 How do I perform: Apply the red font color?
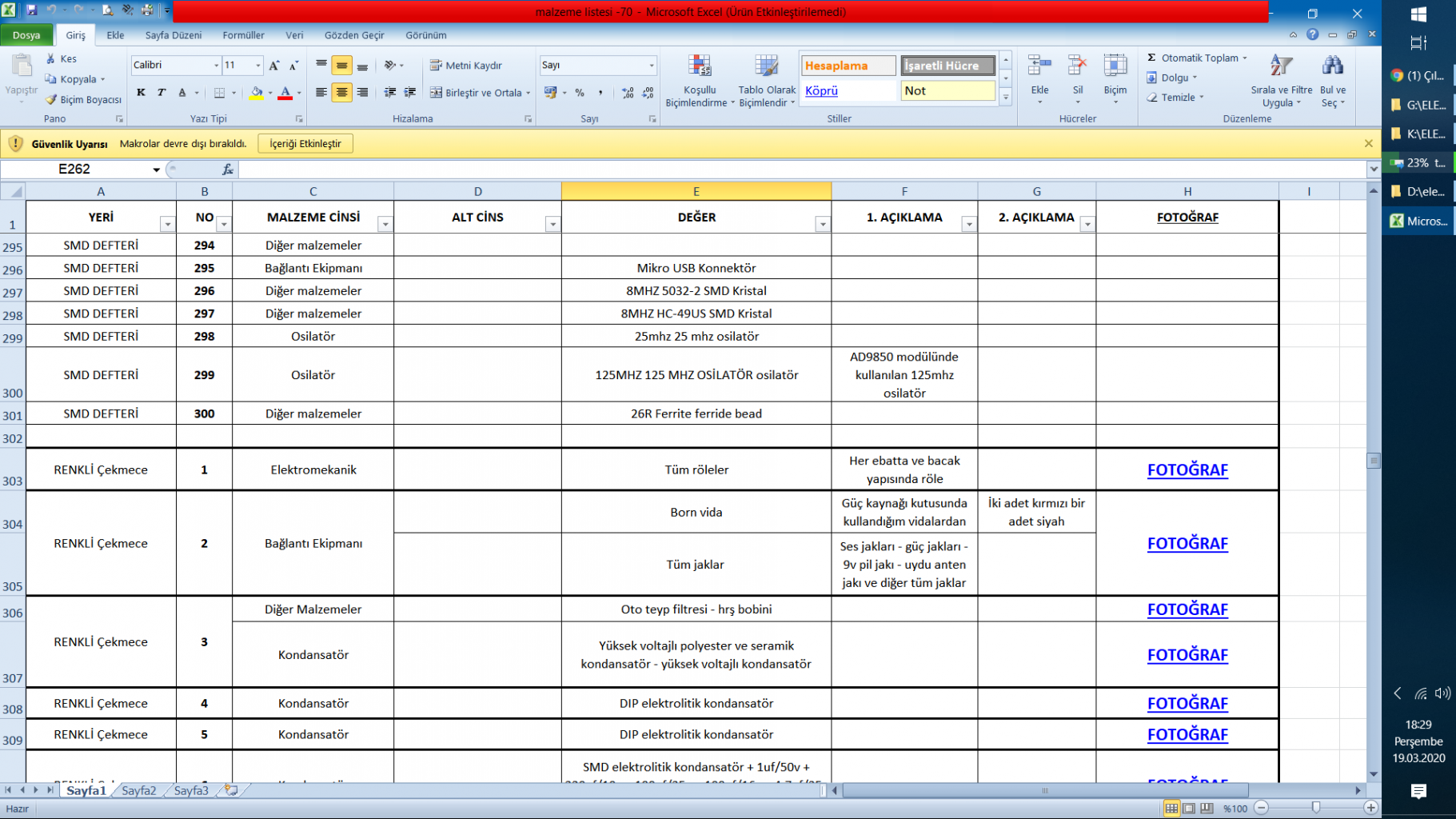coord(285,93)
